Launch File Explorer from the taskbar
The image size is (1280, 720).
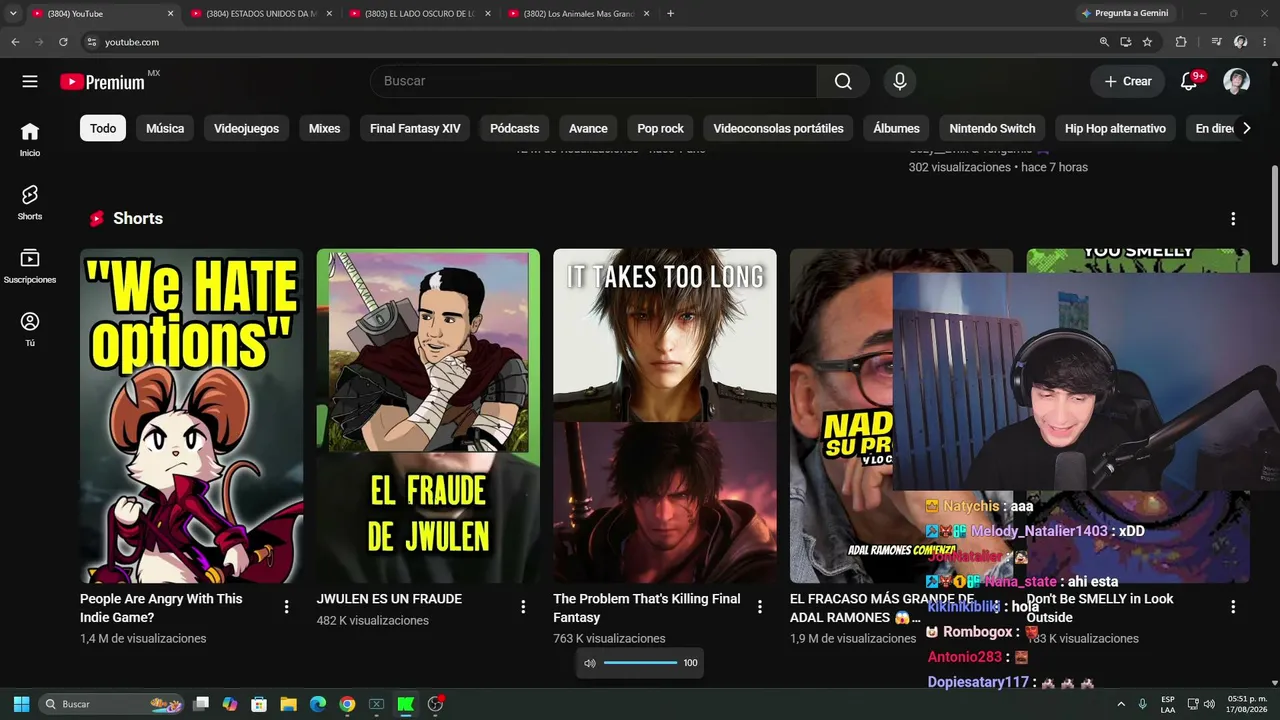click(x=288, y=704)
